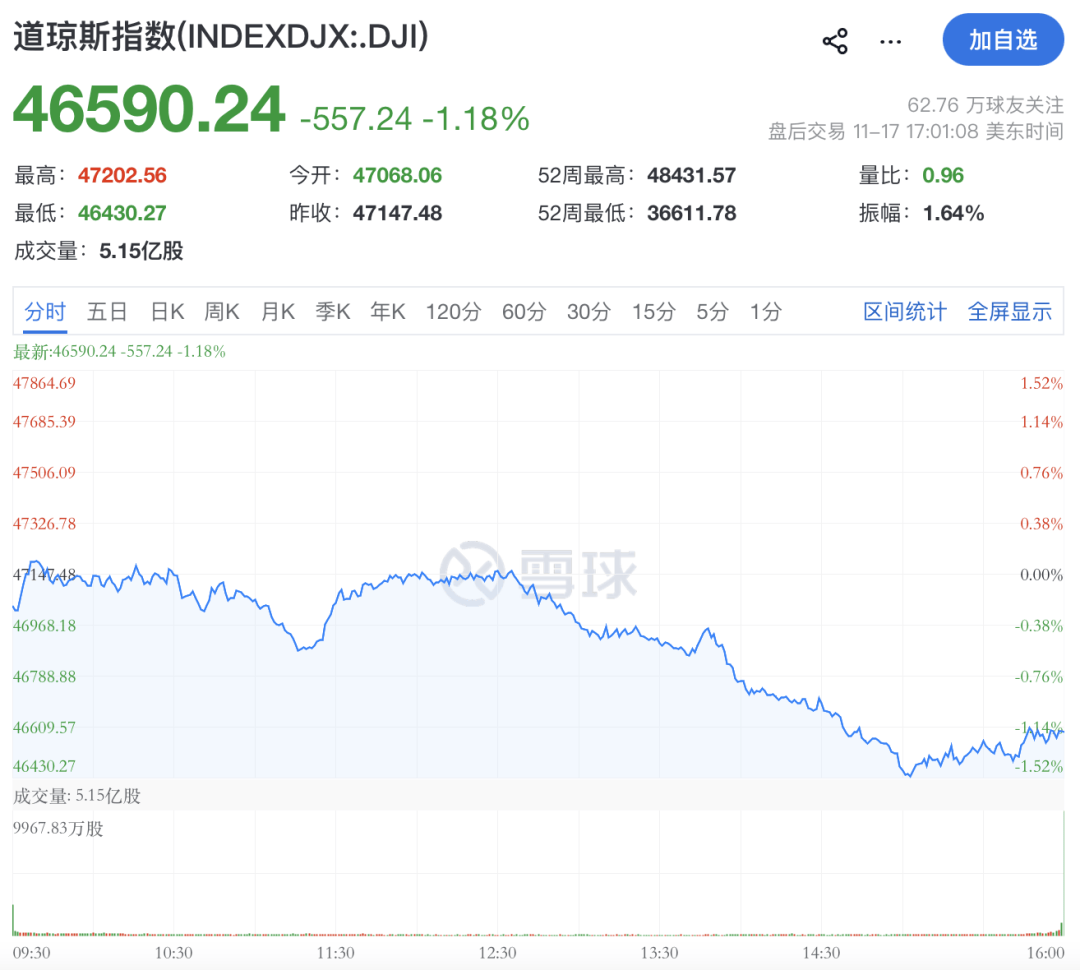This screenshot has height=970, width=1080.
Task: Select the 15分 interval tab
Action: [x=652, y=312]
